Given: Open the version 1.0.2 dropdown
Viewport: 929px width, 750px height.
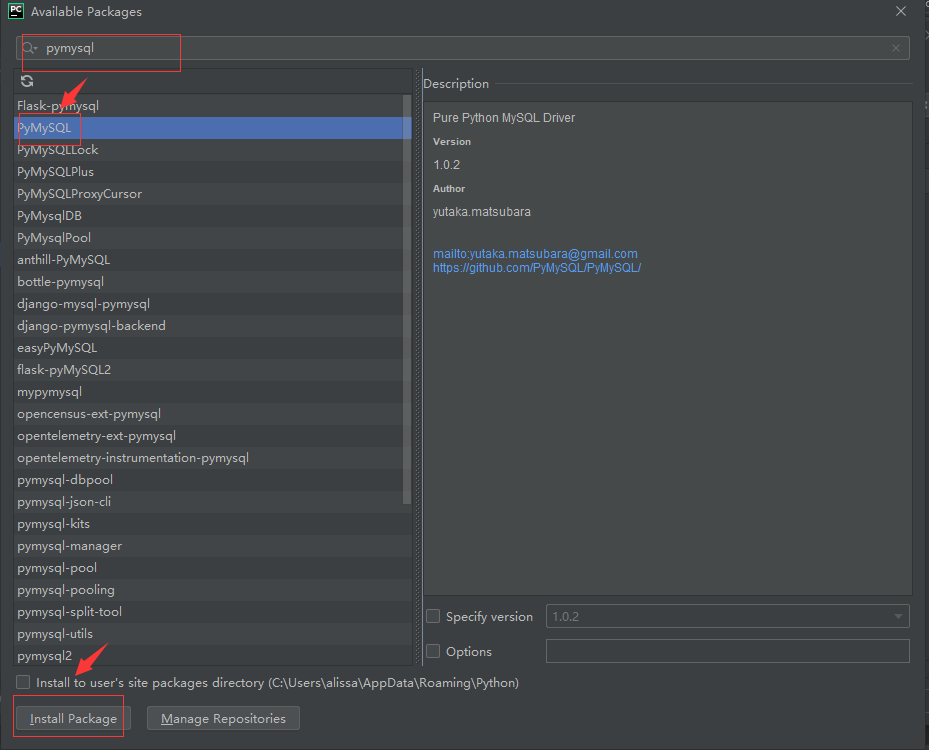Looking at the screenshot, I should (x=728, y=616).
